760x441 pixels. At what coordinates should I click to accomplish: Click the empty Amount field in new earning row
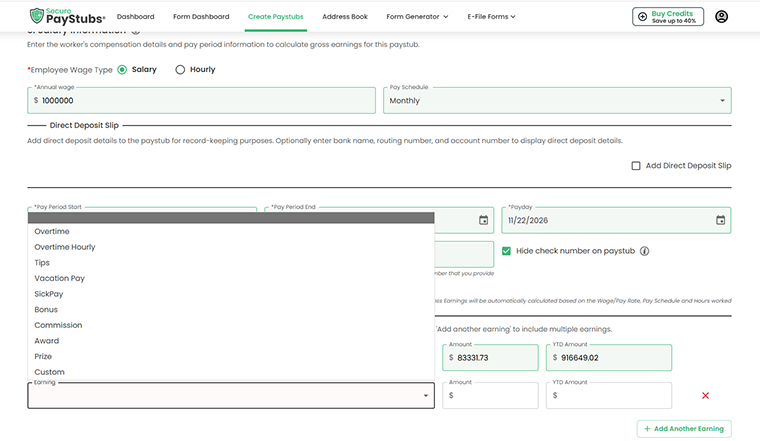(490, 395)
